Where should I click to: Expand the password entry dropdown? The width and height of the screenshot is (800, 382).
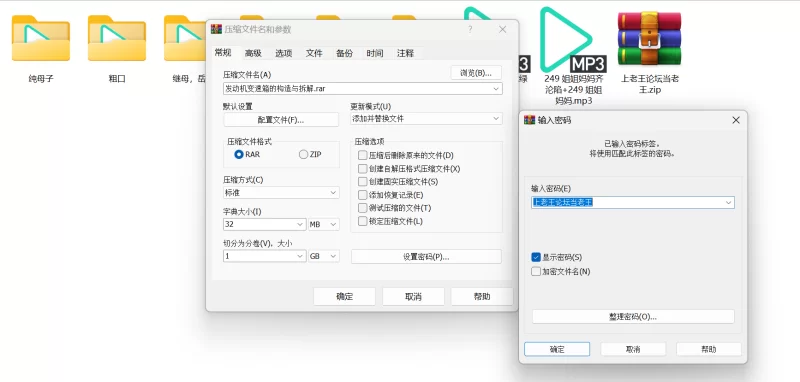click(x=728, y=202)
